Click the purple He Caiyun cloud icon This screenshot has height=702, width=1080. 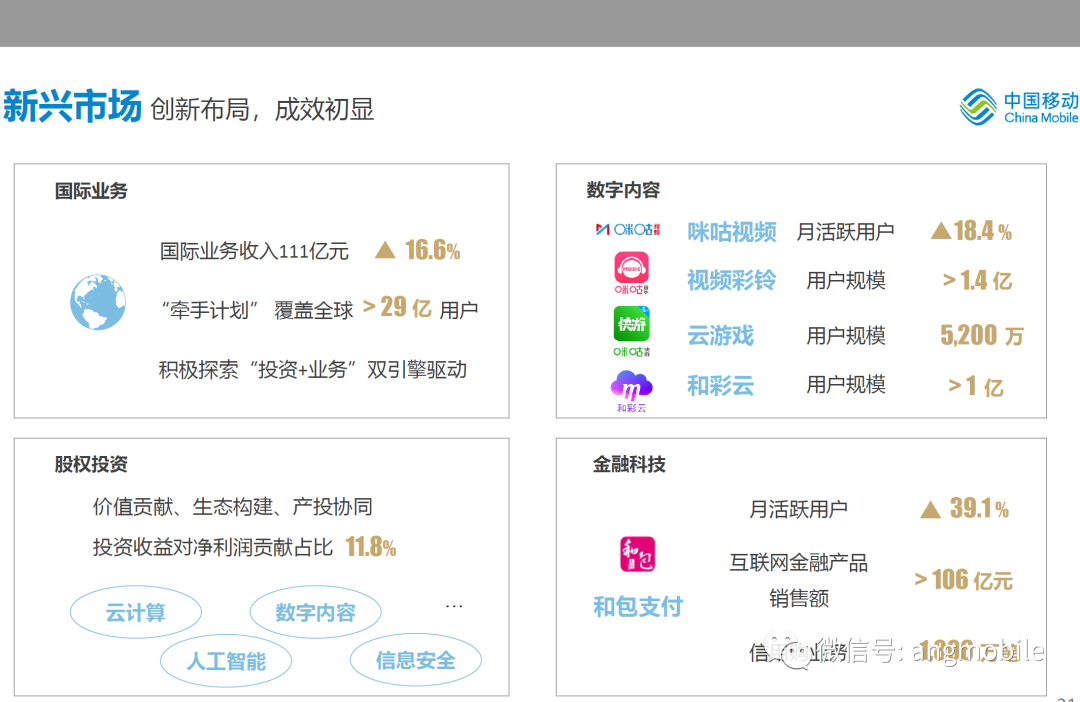(x=631, y=391)
